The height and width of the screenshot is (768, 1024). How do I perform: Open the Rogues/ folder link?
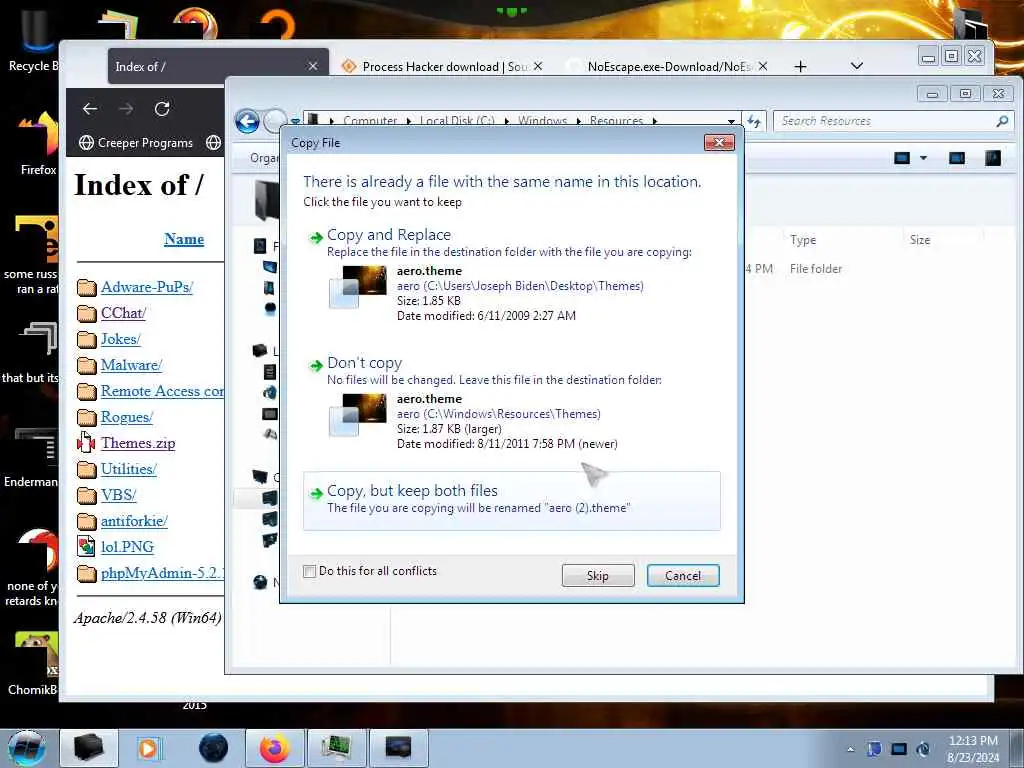127,417
